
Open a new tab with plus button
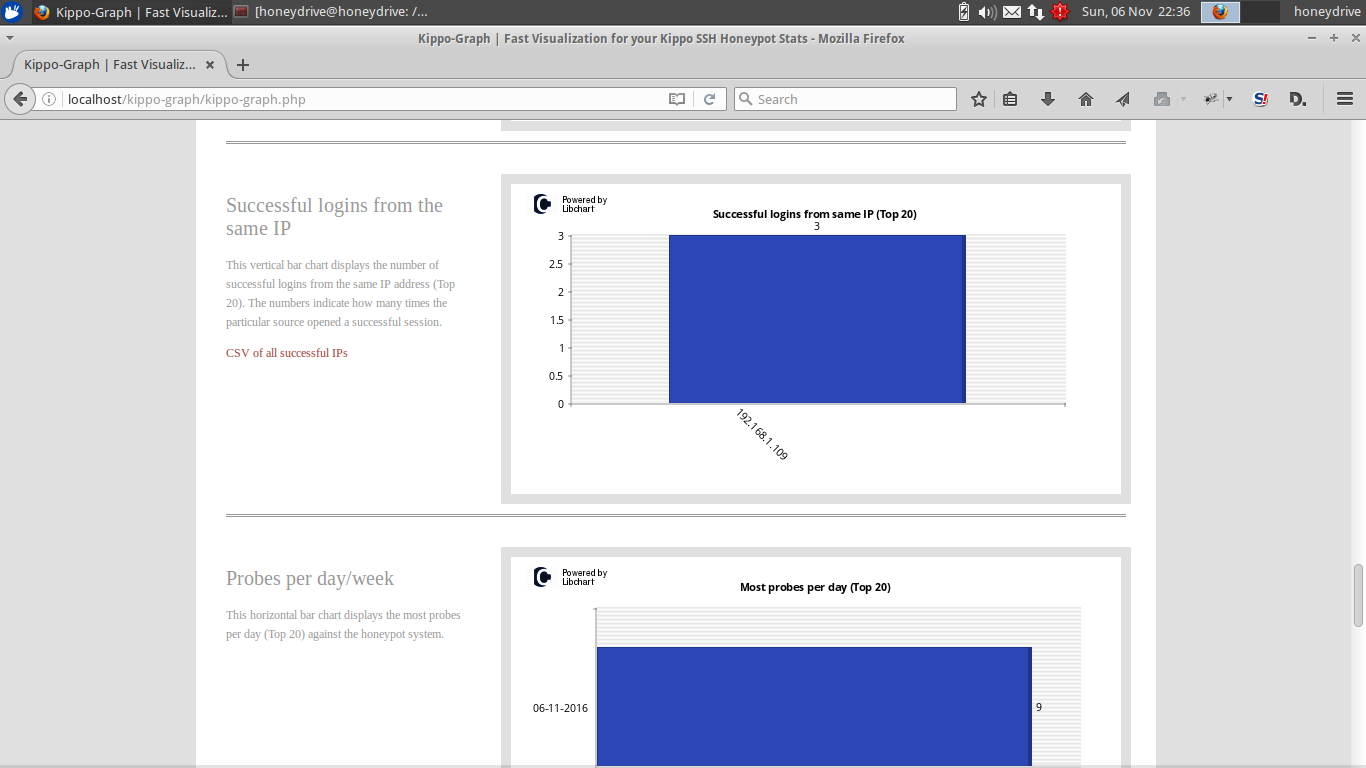pyautogui.click(x=242, y=65)
